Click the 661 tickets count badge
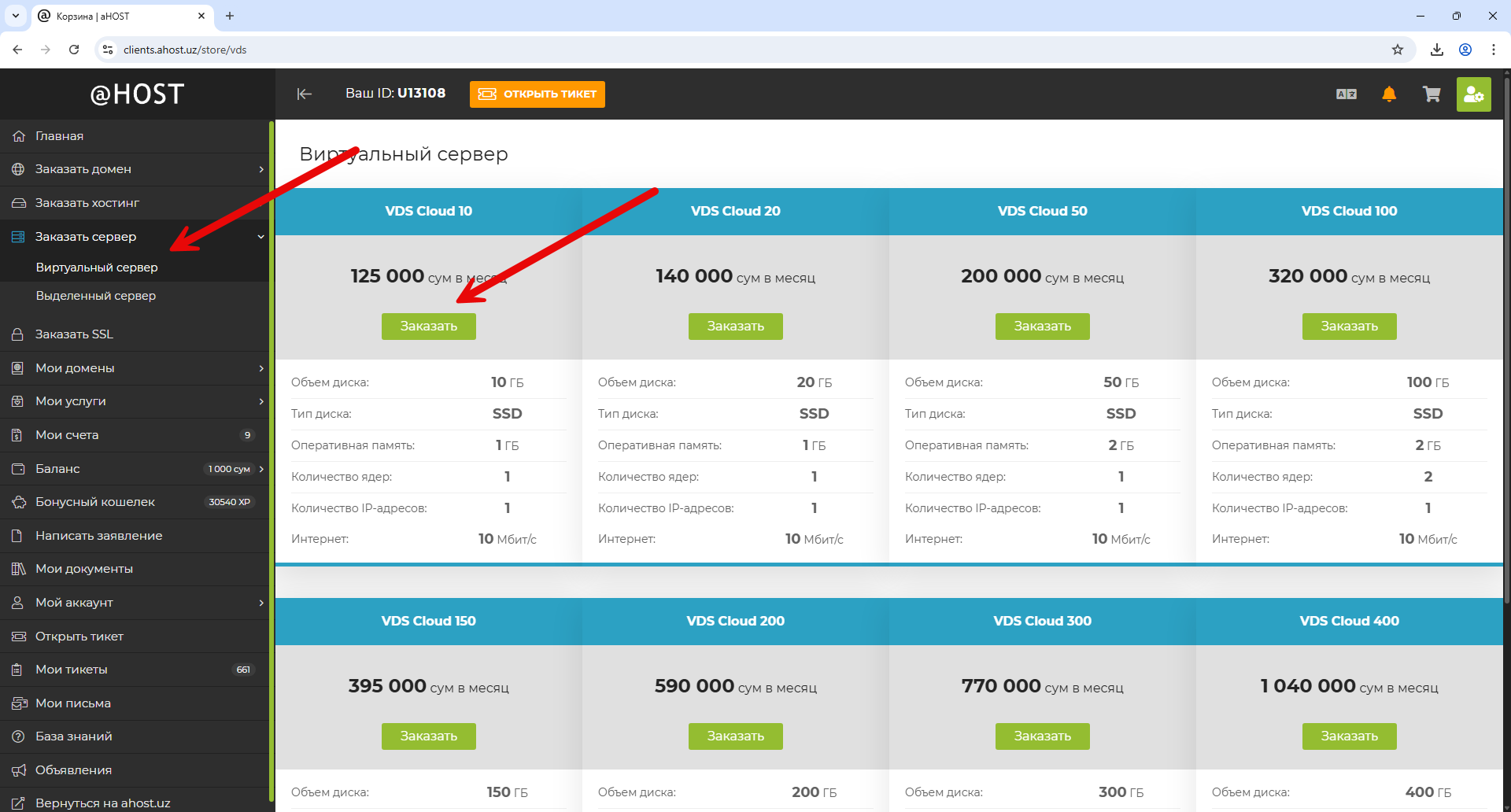 243,670
